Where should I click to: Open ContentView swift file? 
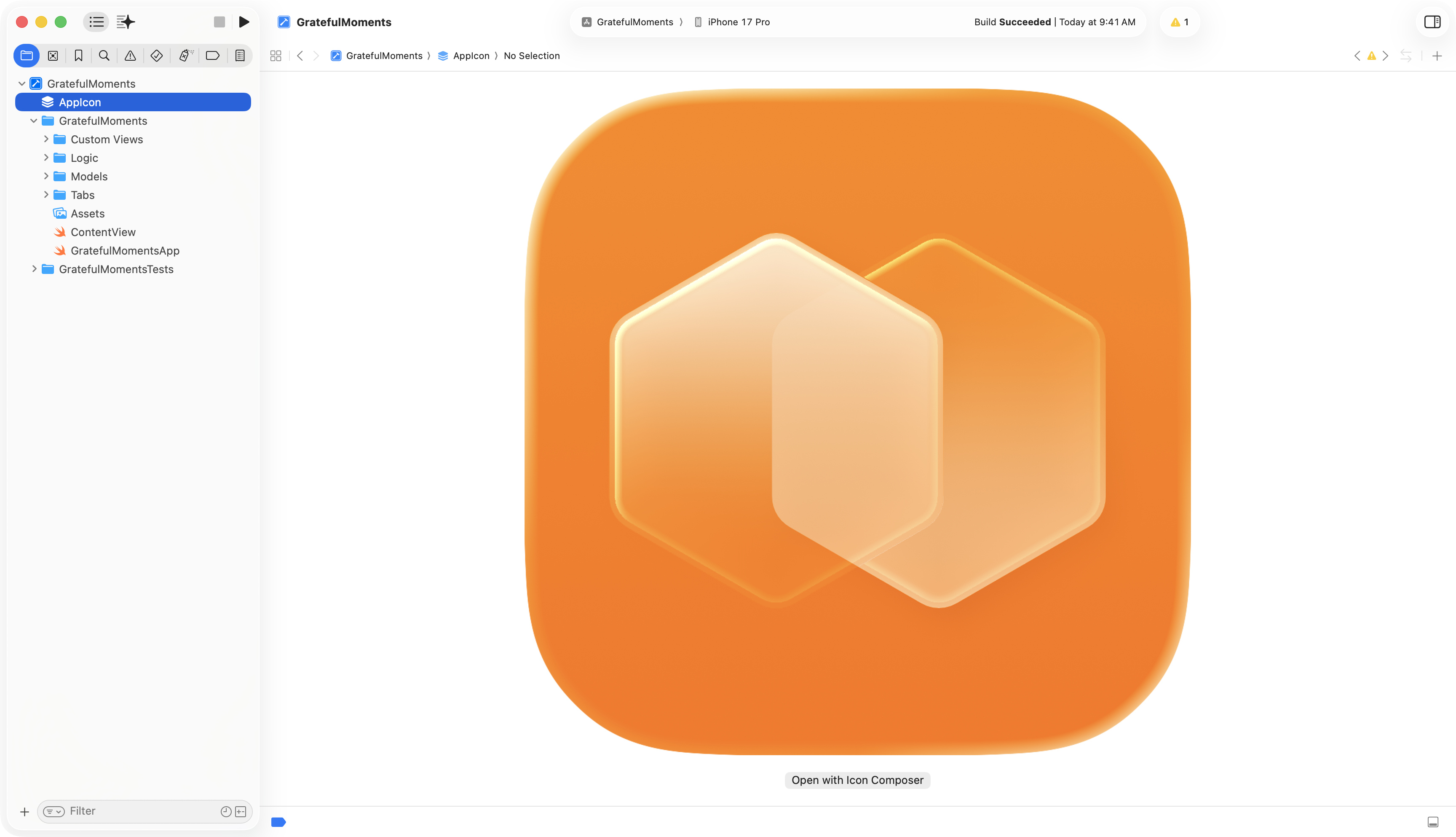(133, 232)
